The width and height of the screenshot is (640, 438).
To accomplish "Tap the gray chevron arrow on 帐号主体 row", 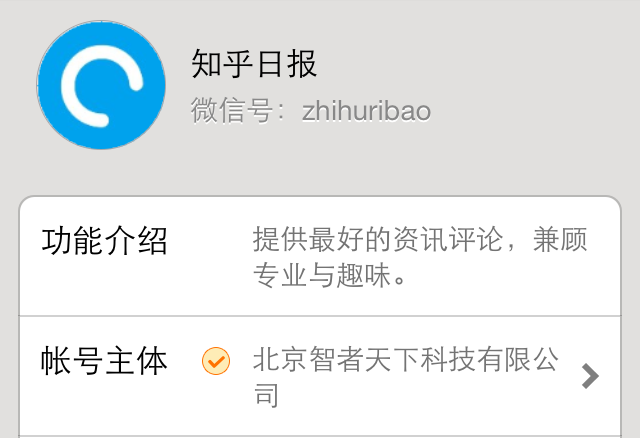I will click(590, 376).
